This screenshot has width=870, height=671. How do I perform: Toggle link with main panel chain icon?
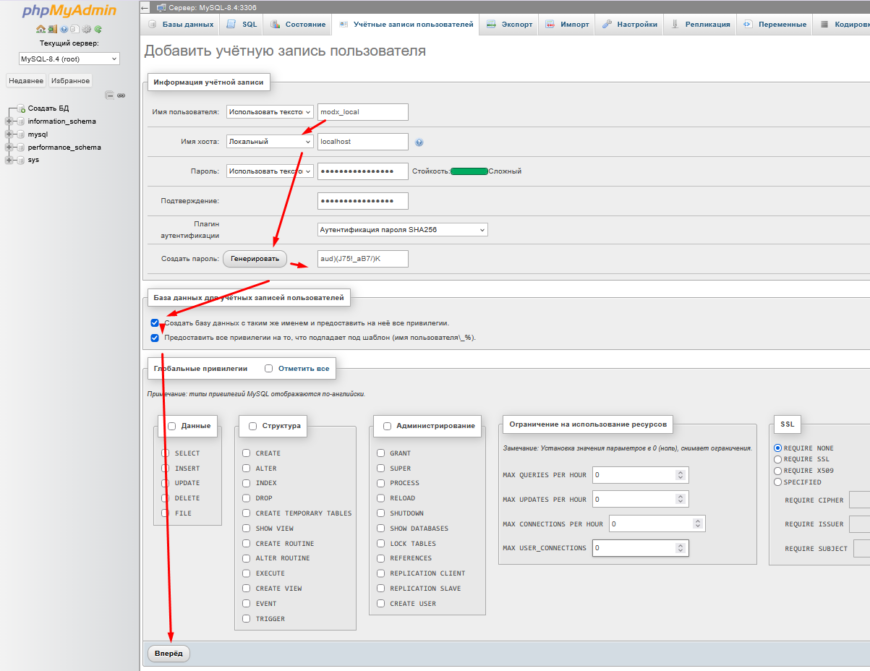click(121, 95)
